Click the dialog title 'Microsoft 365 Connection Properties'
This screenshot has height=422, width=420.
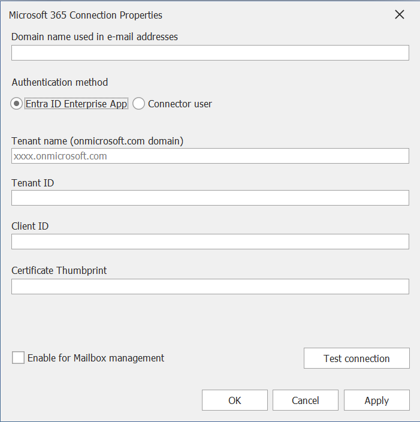[86, 15]
